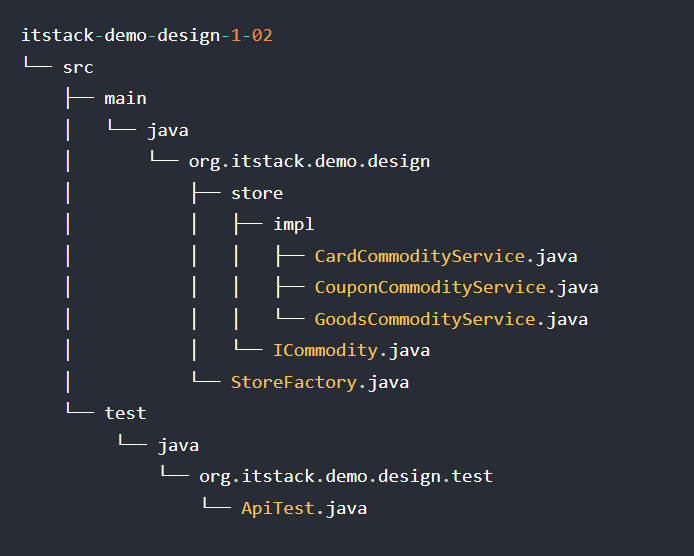Click the itstack-demo-design-1-02 root folder name
The width and height of the screenshot is (694, 556).
[146, 36]
